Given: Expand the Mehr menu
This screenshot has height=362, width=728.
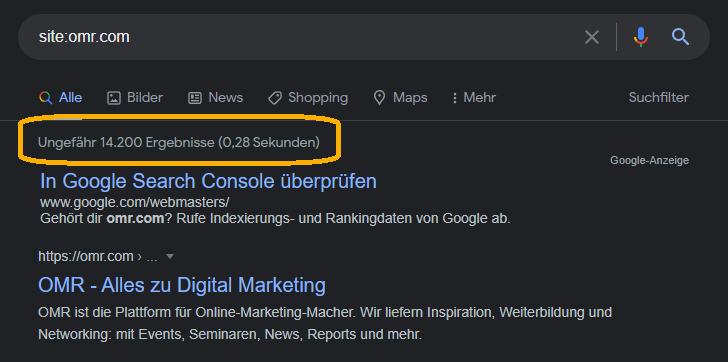Looking at the screenshot, I should tap(474, 97).
